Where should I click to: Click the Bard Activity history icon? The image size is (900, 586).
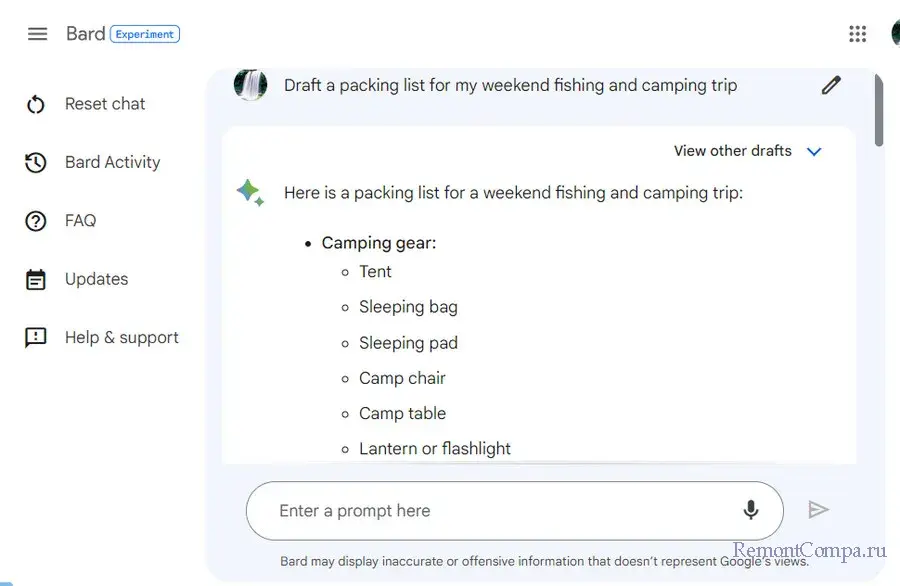pyautogui.click(x=36, y=162)
